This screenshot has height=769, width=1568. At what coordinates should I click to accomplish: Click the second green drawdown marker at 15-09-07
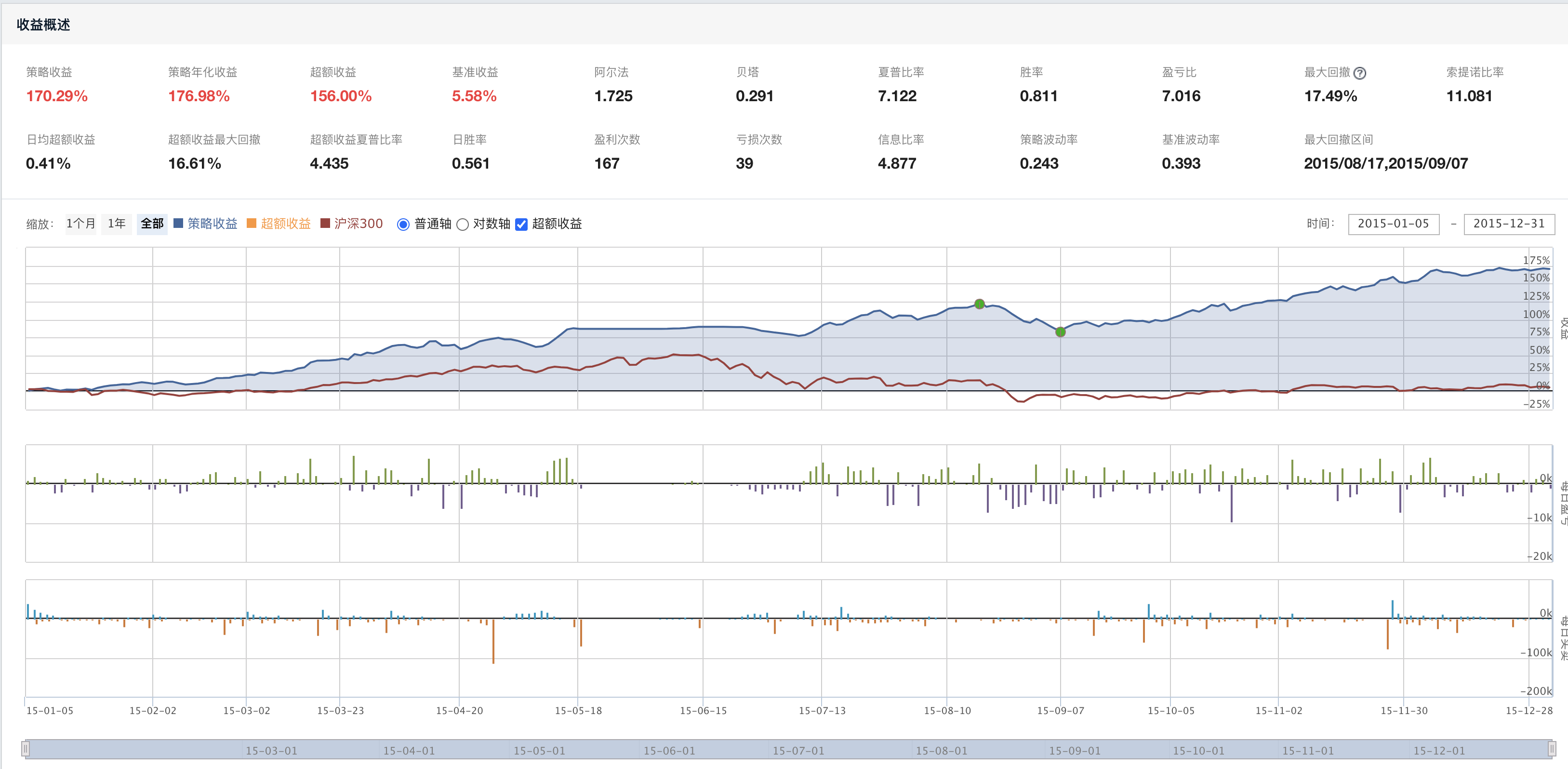pos(1060,332)
